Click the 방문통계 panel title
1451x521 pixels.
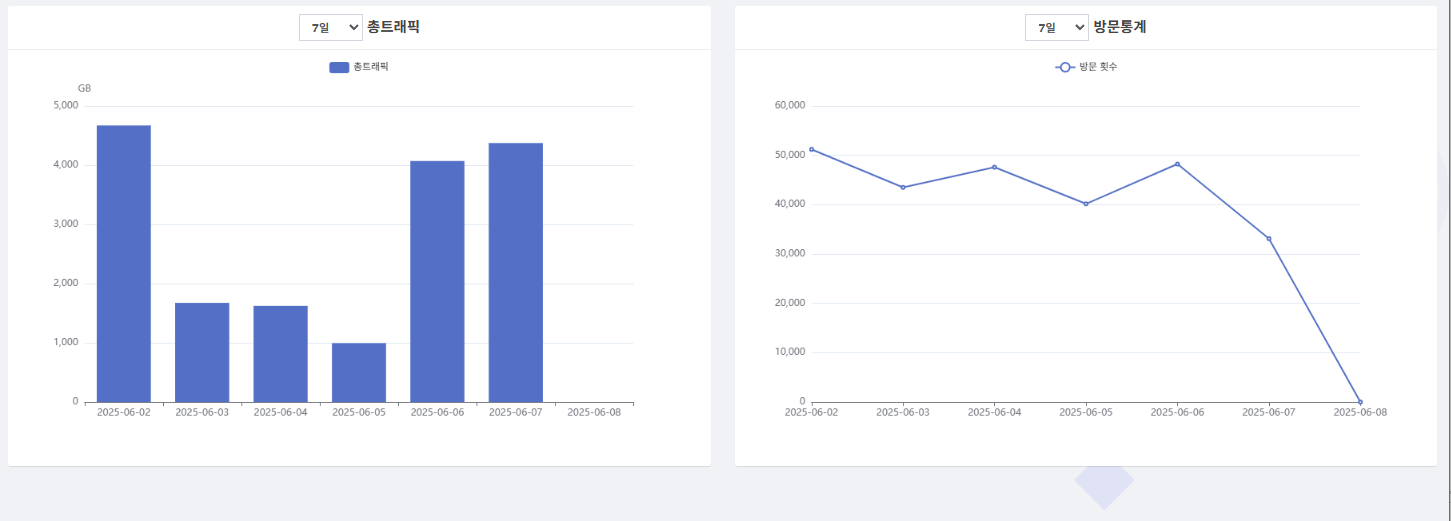[1120, 28]
